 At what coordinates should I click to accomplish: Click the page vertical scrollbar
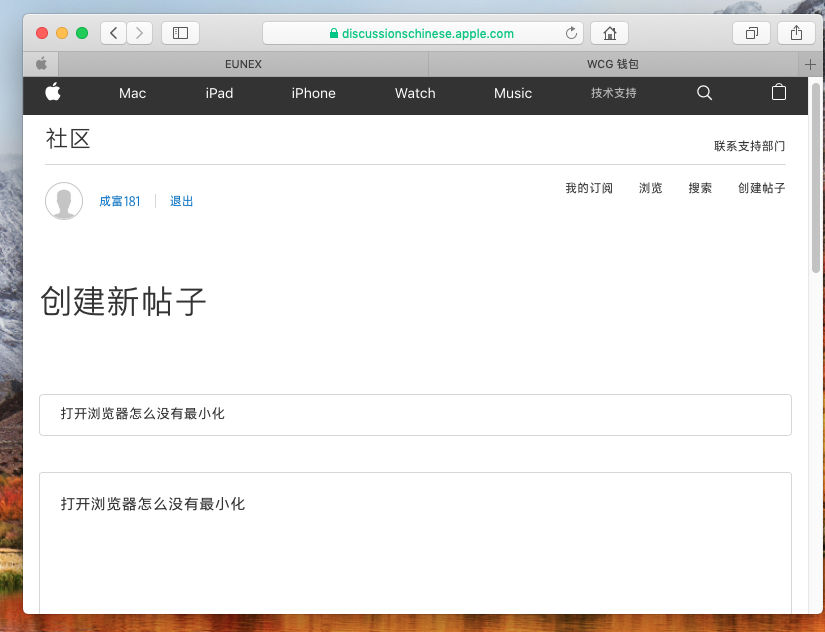coord(816,180)
